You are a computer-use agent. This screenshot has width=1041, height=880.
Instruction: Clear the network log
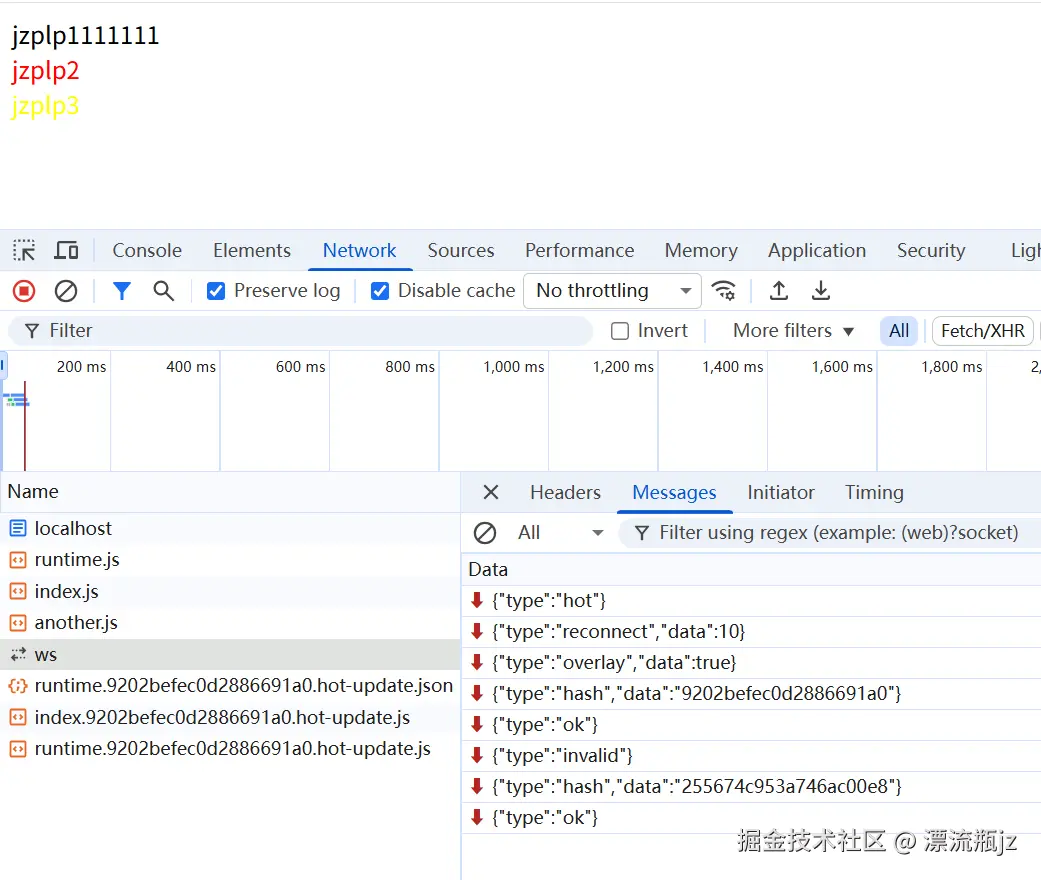(x=66, y=291)
